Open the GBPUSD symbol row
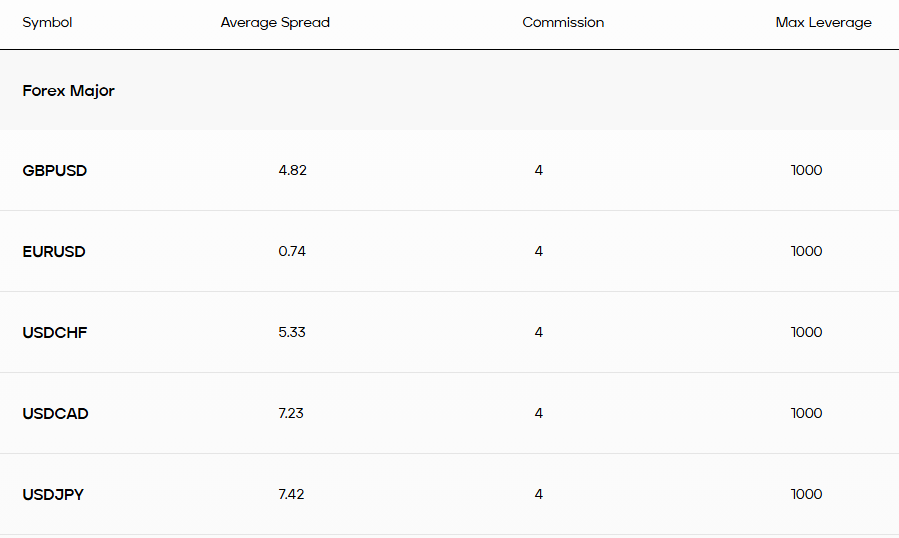 (55, 171)
